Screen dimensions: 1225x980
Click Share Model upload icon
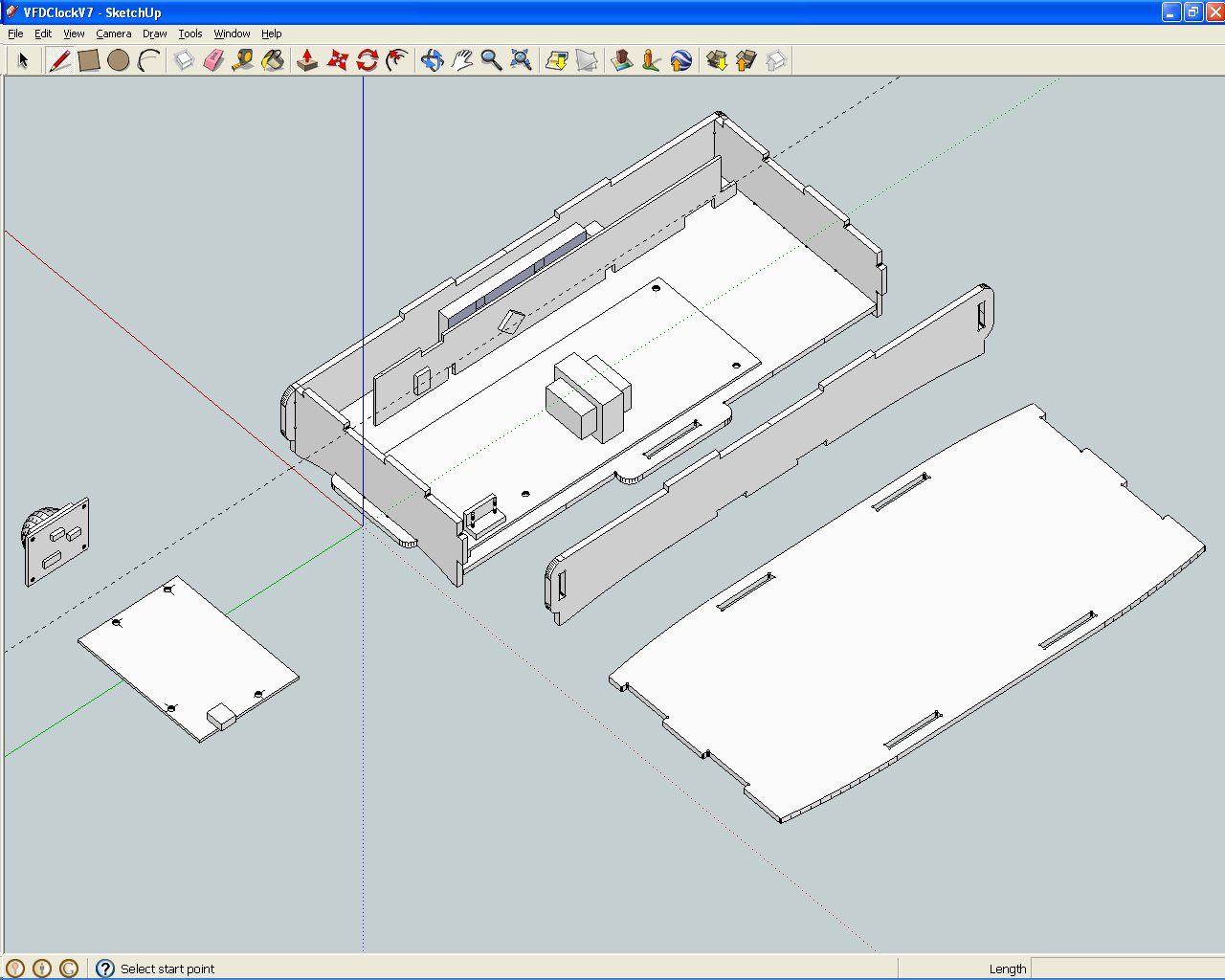tap(746, 60)
